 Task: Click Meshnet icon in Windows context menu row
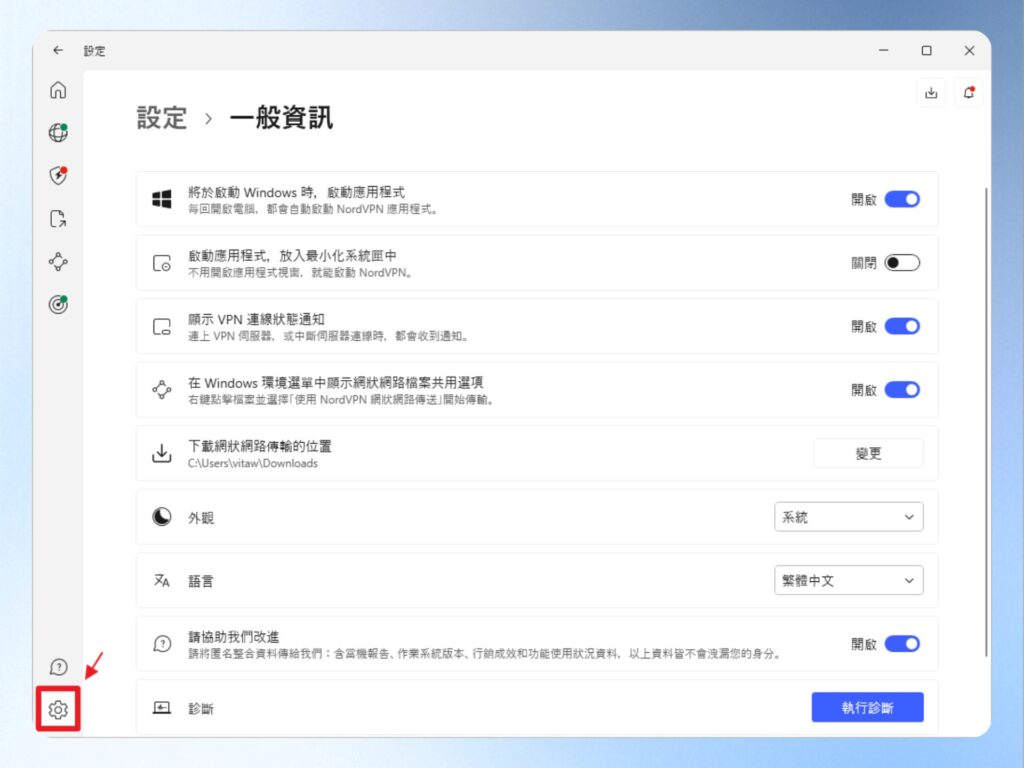click(x=162, y=390)
